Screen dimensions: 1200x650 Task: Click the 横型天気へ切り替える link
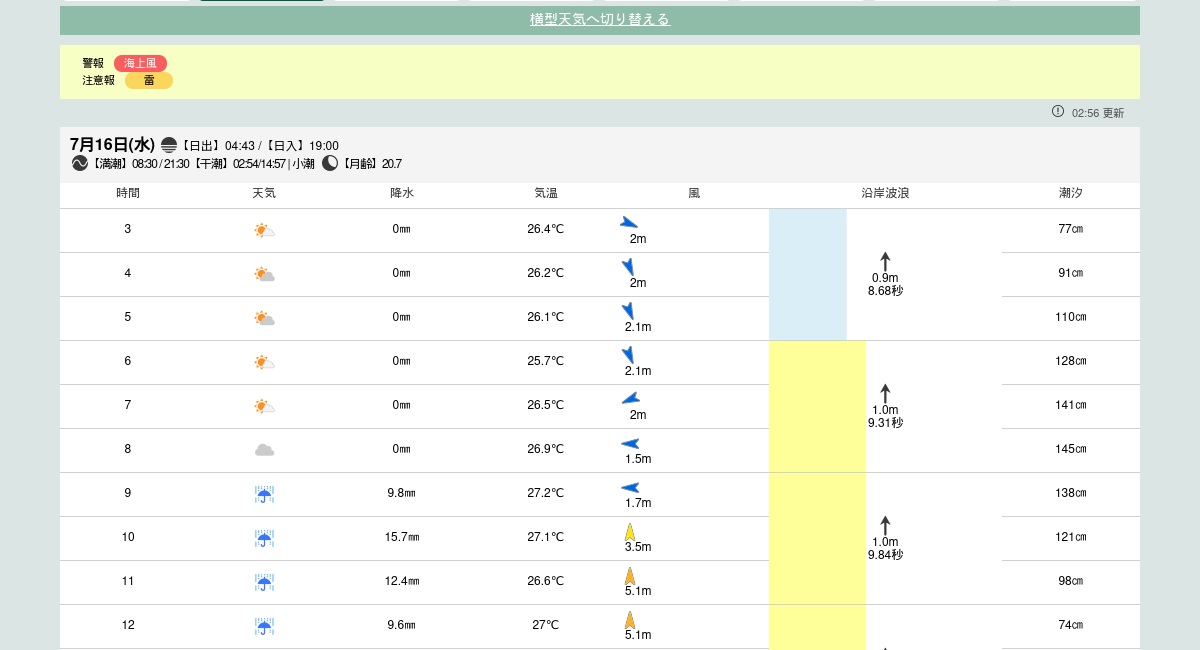click(x=599, y=20)
